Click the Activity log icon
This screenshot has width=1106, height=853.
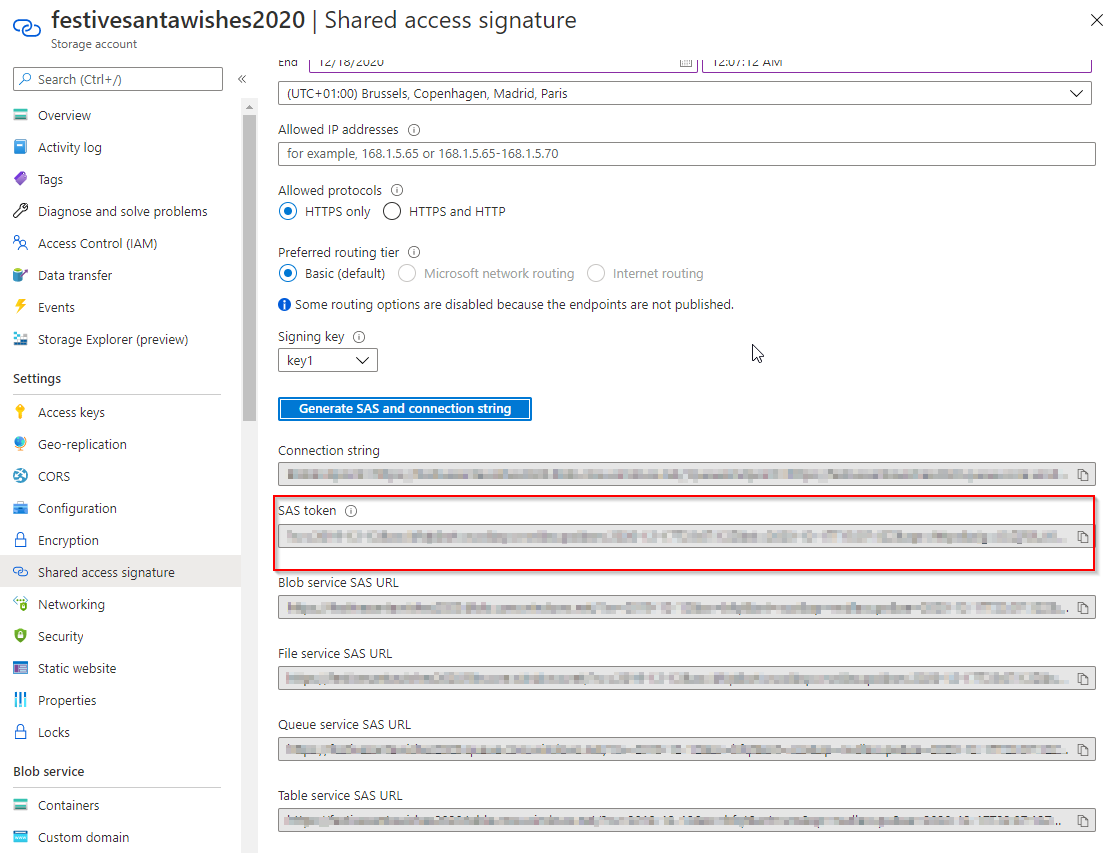point(20,147)
